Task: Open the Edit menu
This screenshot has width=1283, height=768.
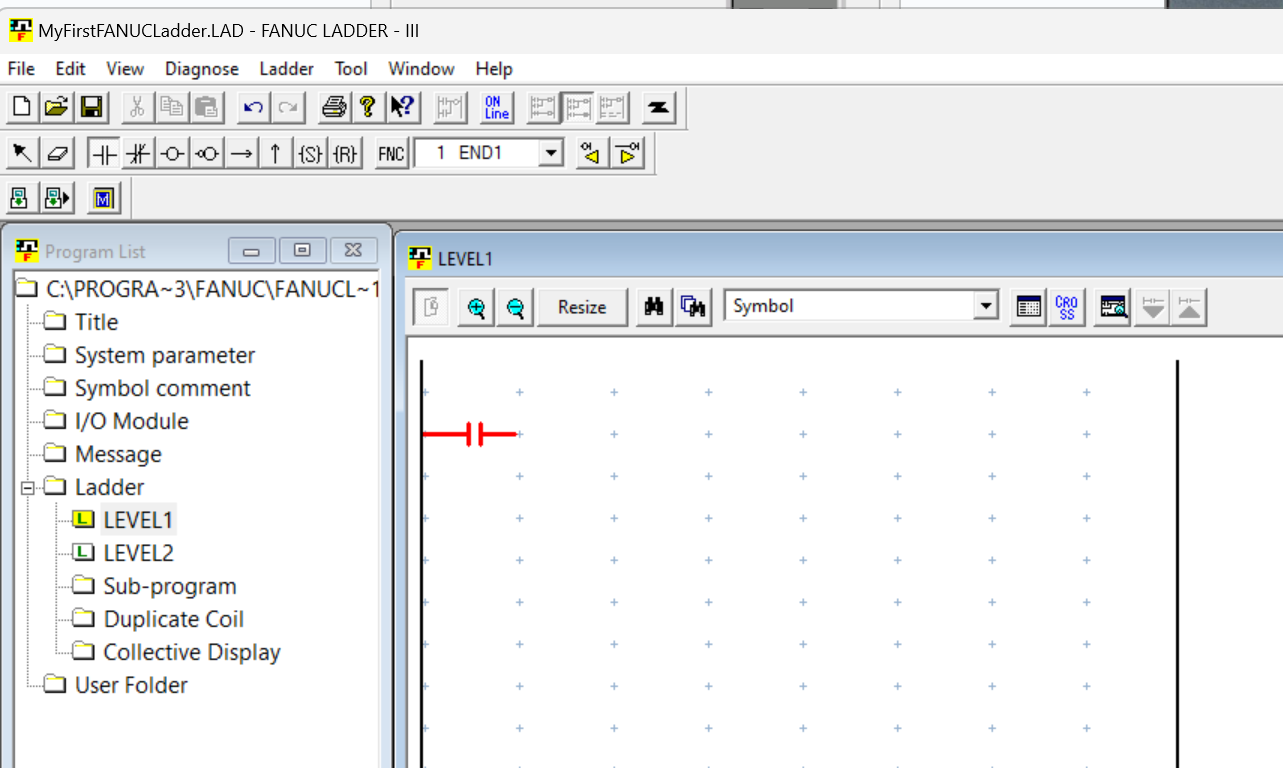Action: [70, 69]
